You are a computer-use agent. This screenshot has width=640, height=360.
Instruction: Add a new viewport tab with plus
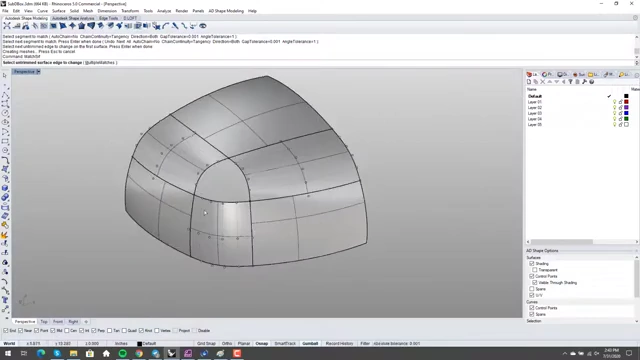[x=86, y=322]
